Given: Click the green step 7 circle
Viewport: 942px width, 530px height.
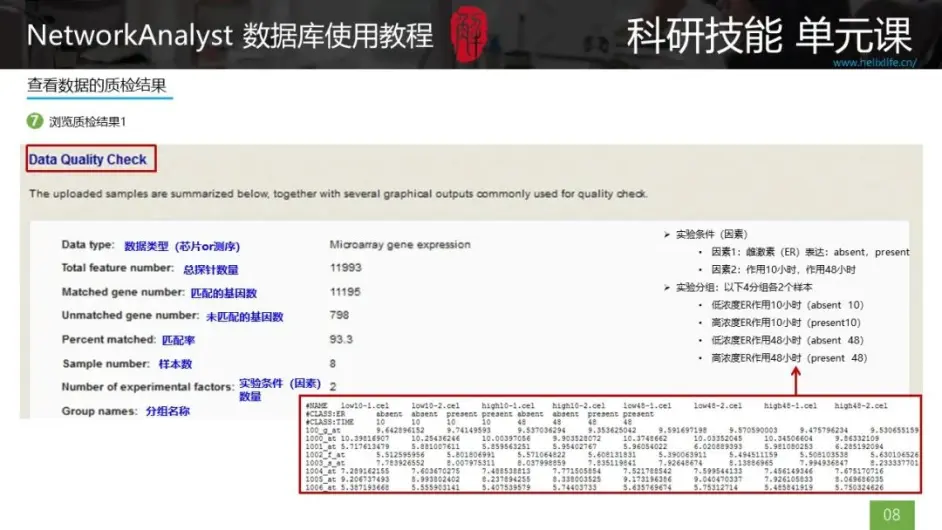Looking at the screenshot, I should tap(35, 122).
